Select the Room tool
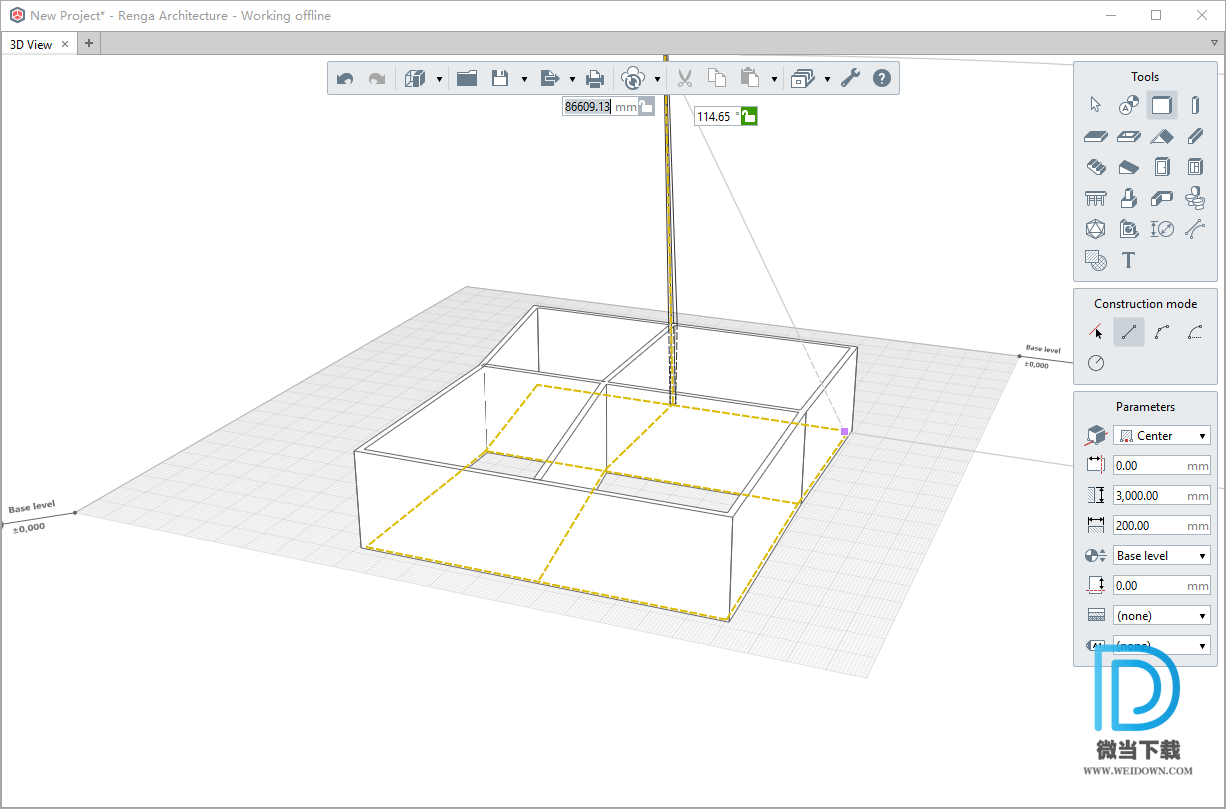This screenshot has width=1226, height=809. [x=1128, y=229]
